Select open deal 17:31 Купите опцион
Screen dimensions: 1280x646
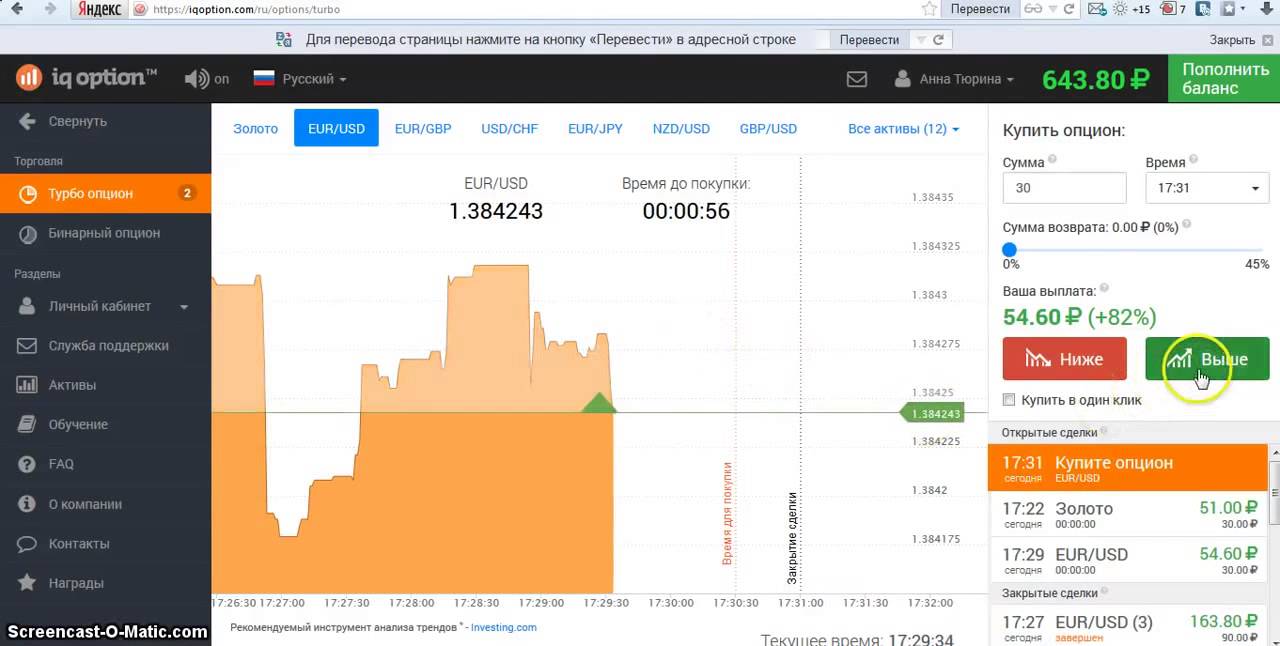[x=1130, y=468]
